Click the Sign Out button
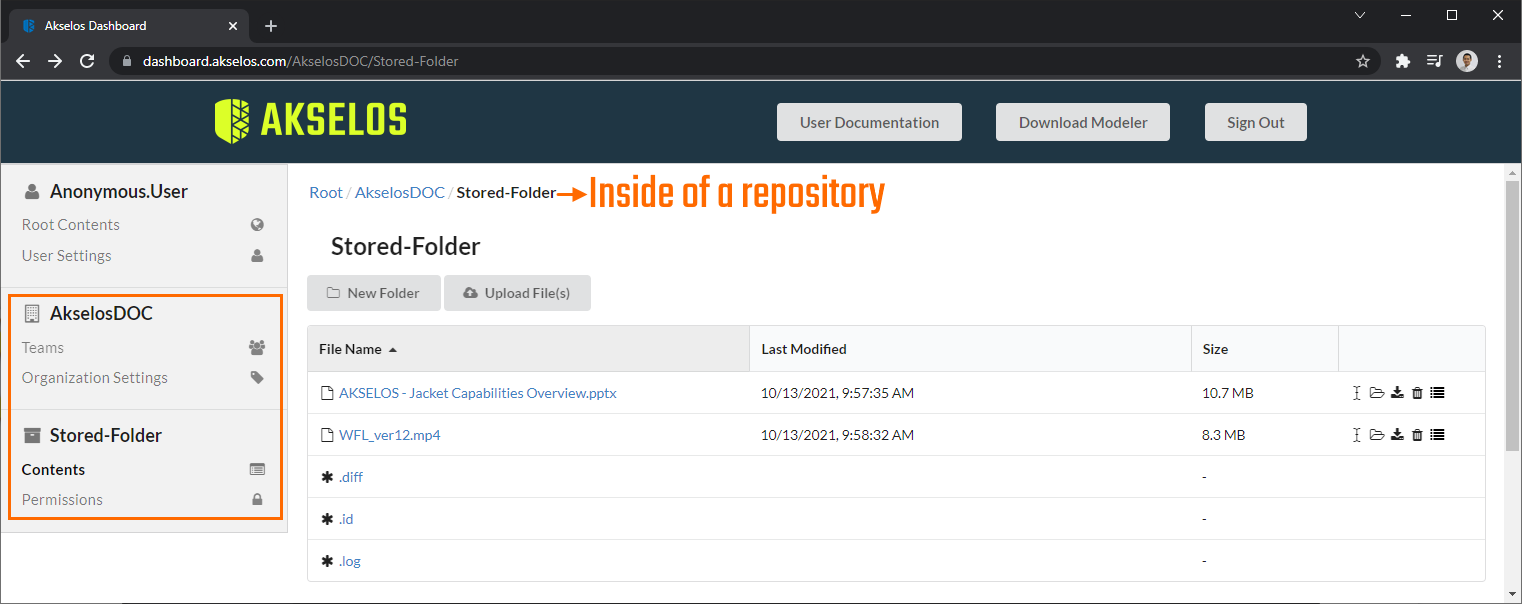This screenshot has height=604, width=1522. 1256,122
